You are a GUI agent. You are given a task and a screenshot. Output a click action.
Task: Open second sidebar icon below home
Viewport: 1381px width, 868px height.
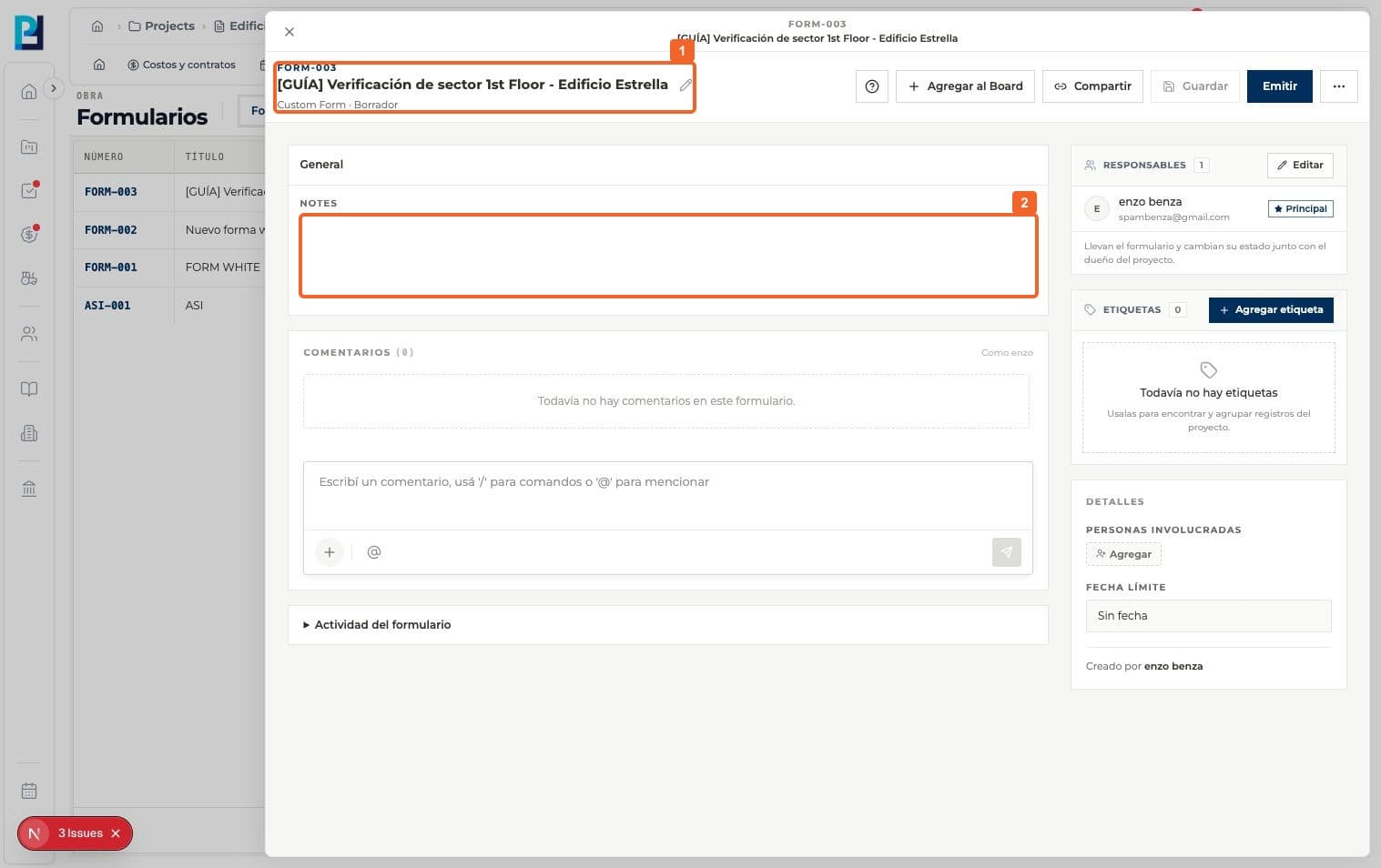[29, 147]
